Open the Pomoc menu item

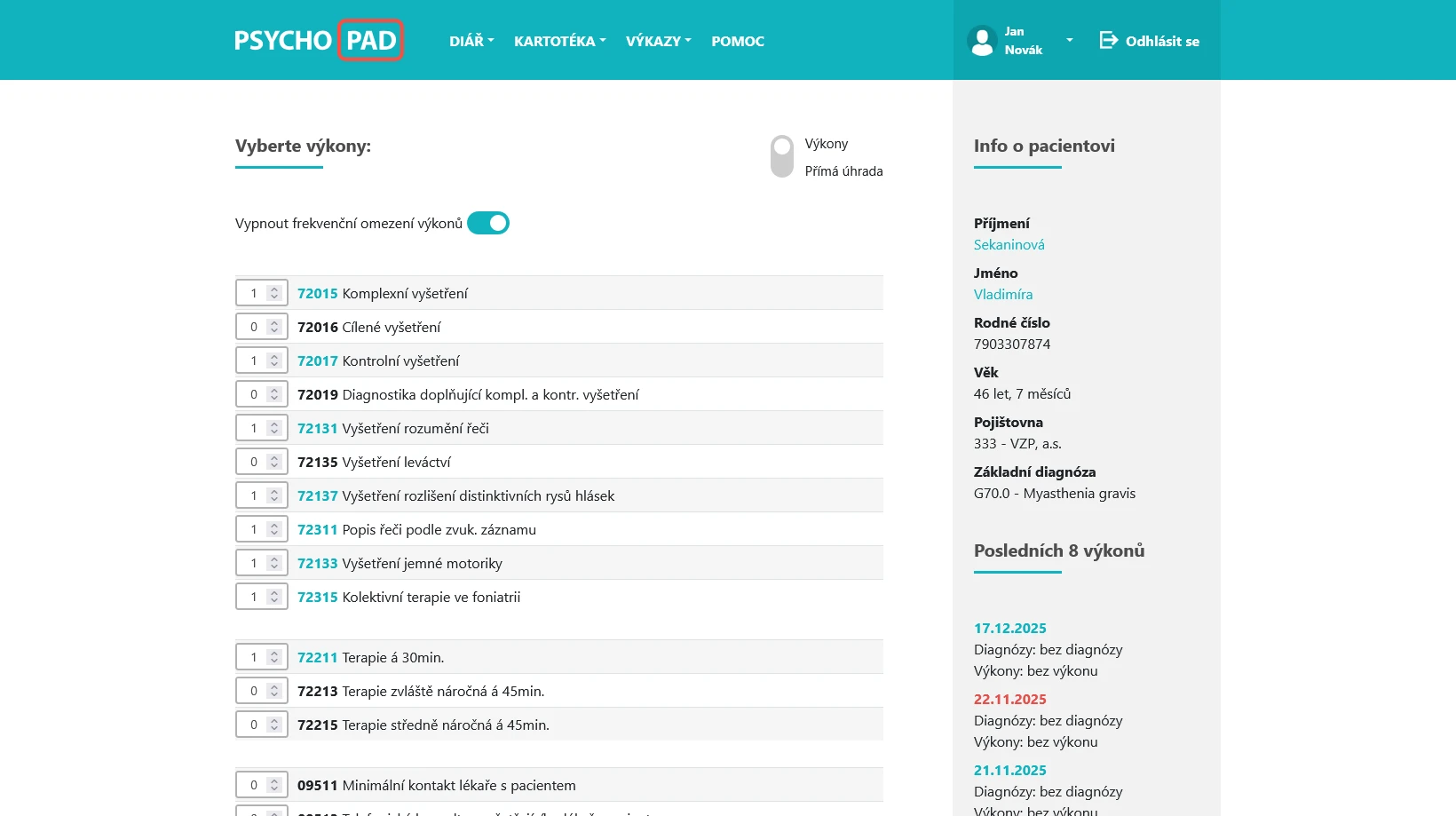click(x=737, y=41)
